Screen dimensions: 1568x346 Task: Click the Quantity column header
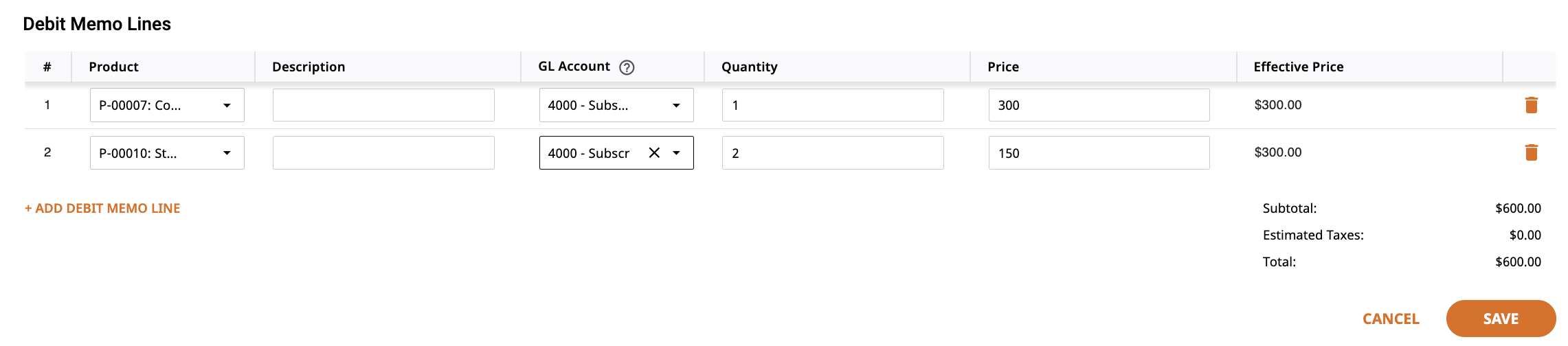click(750, 67)
